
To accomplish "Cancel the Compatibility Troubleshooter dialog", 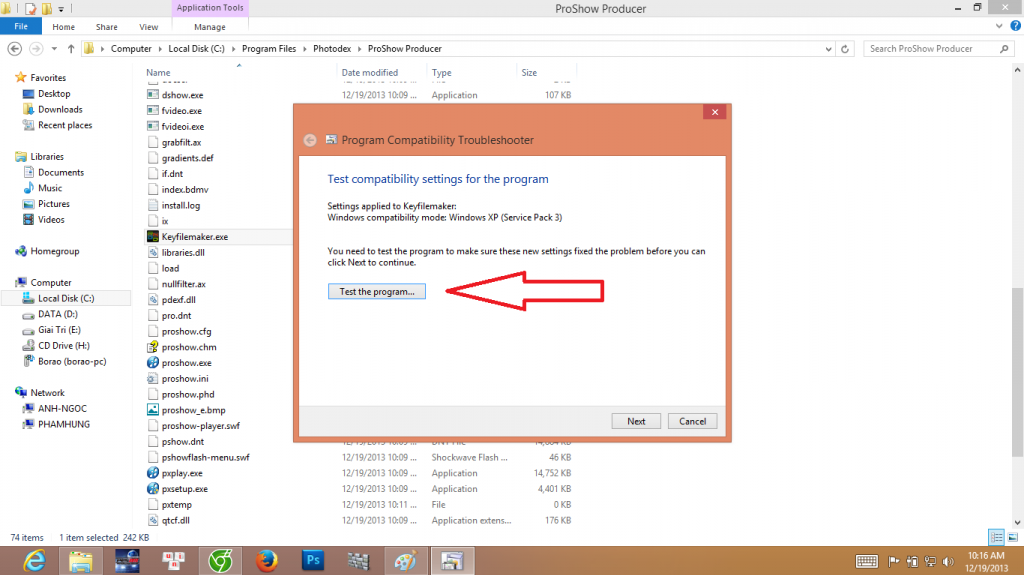I will point(692,421).
